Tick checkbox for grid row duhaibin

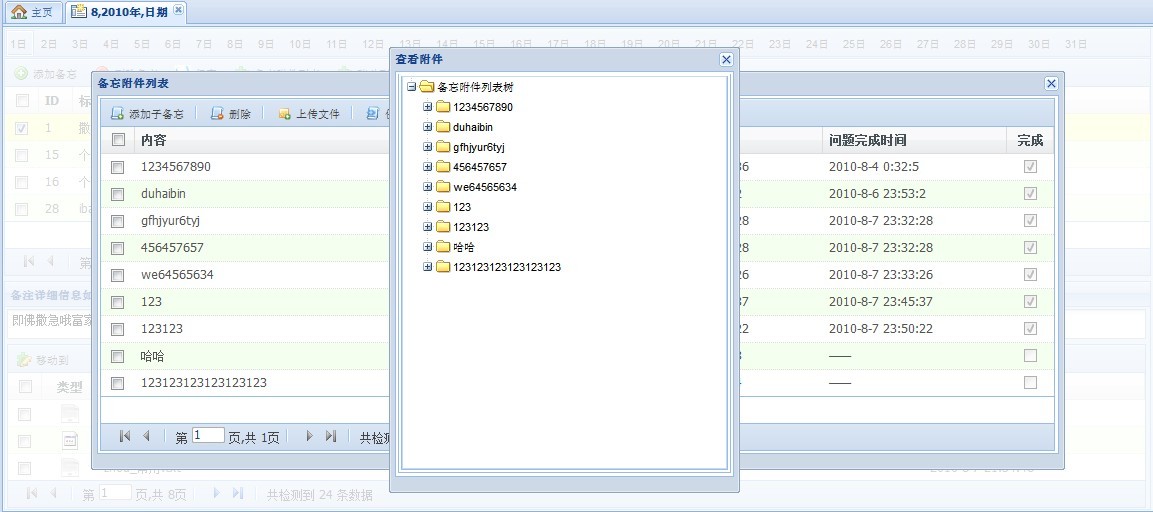[118, 194]
